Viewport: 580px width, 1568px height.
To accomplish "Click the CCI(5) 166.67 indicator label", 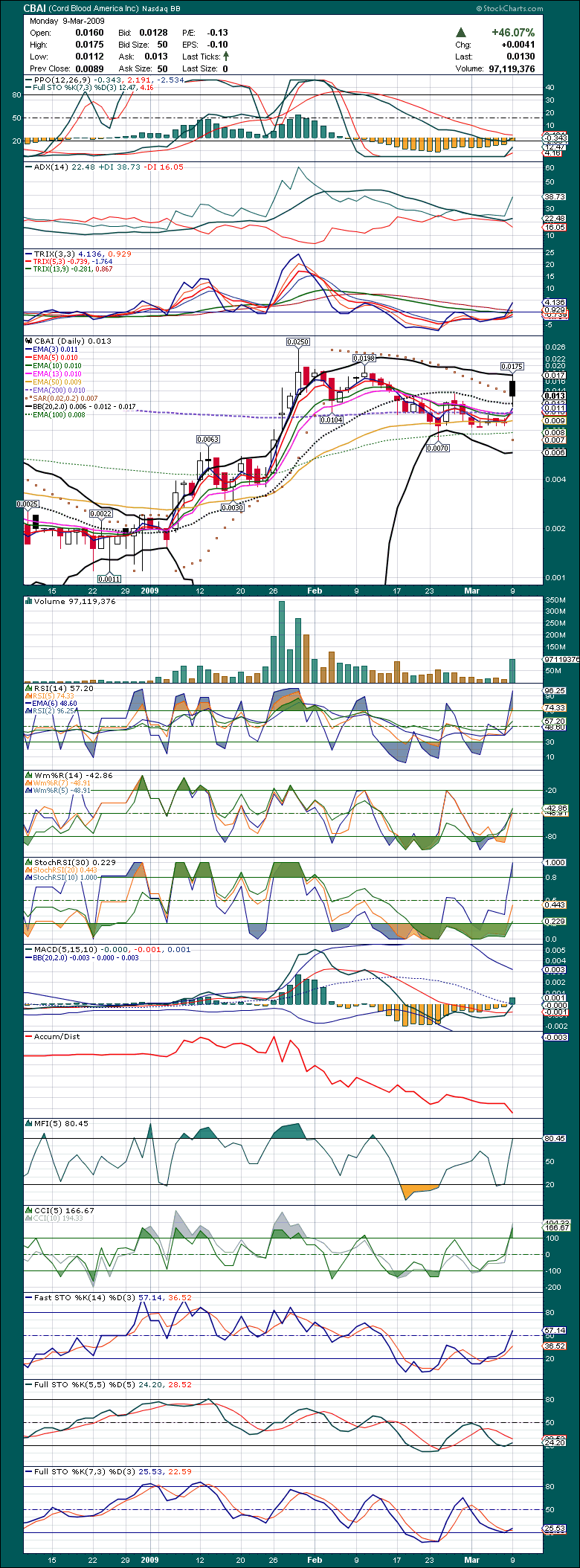I will point(64,1210).
